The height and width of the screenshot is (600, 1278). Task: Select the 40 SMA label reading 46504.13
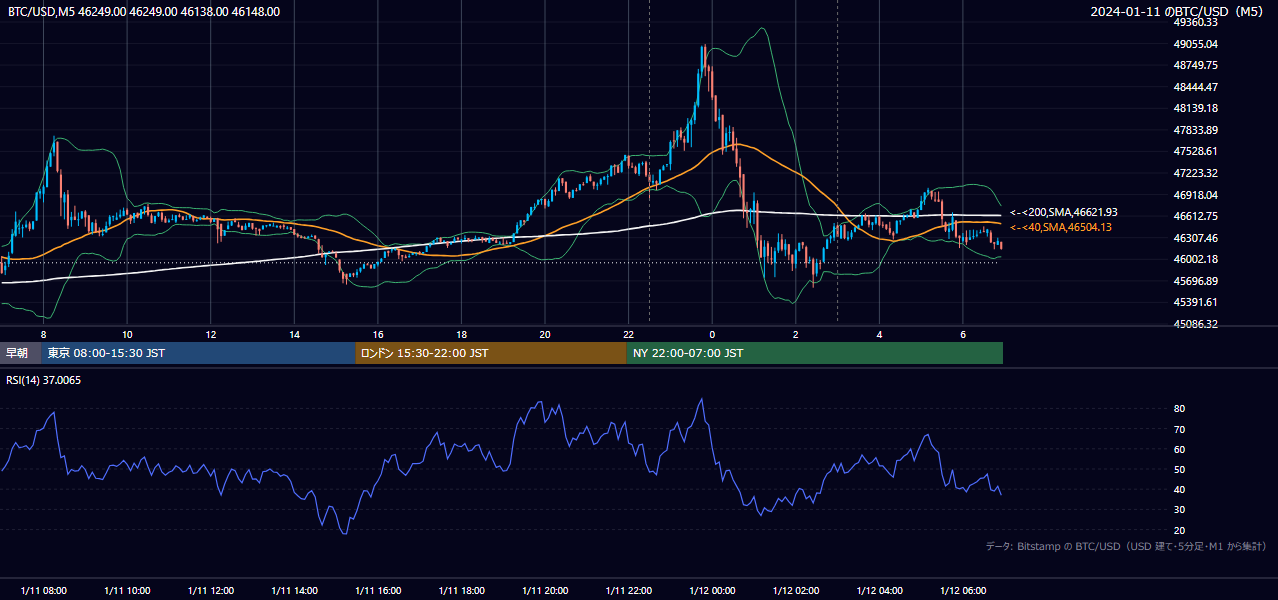1060,227
